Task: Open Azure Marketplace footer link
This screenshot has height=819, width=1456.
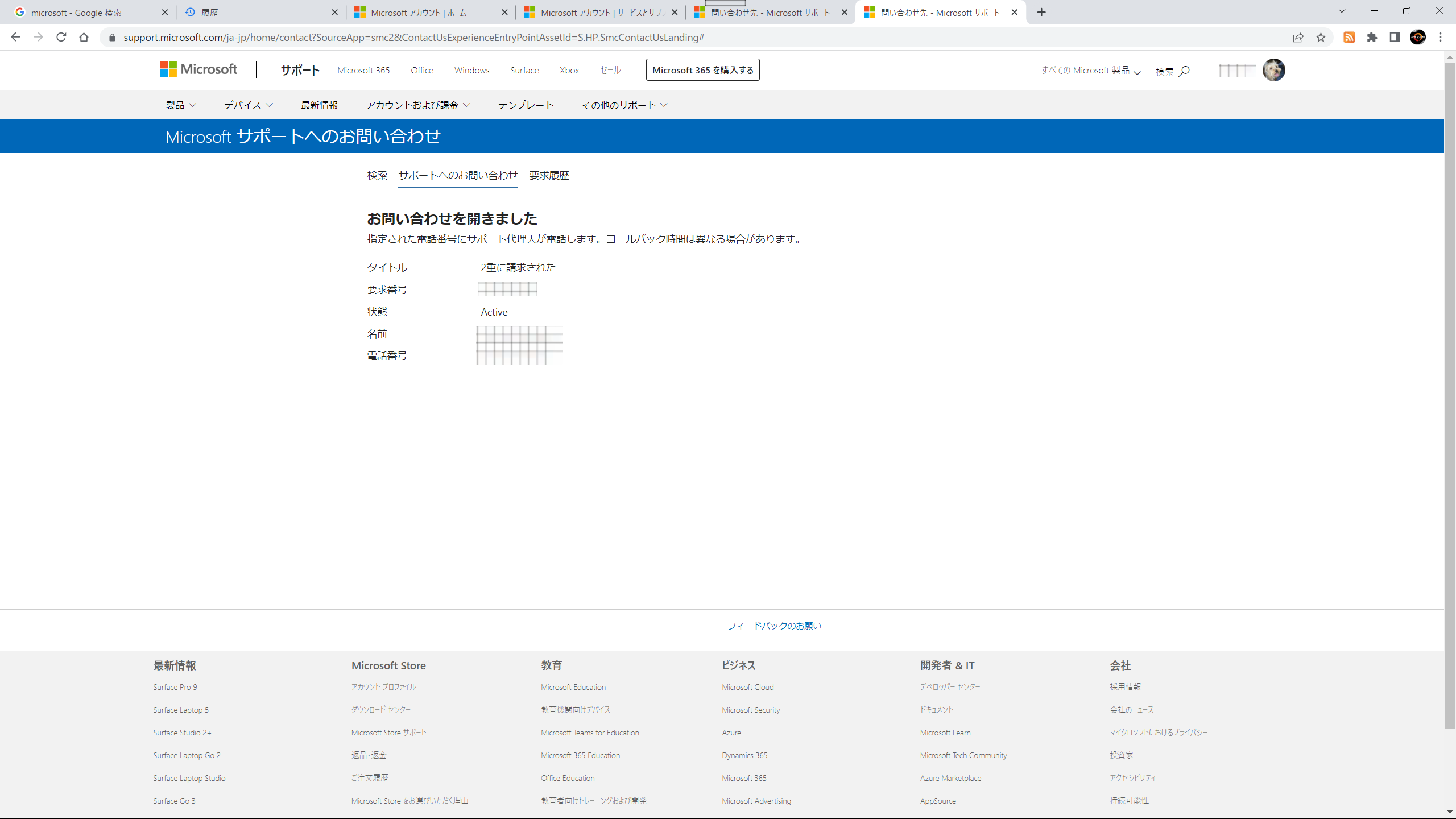Action: (x=950, y=778)
